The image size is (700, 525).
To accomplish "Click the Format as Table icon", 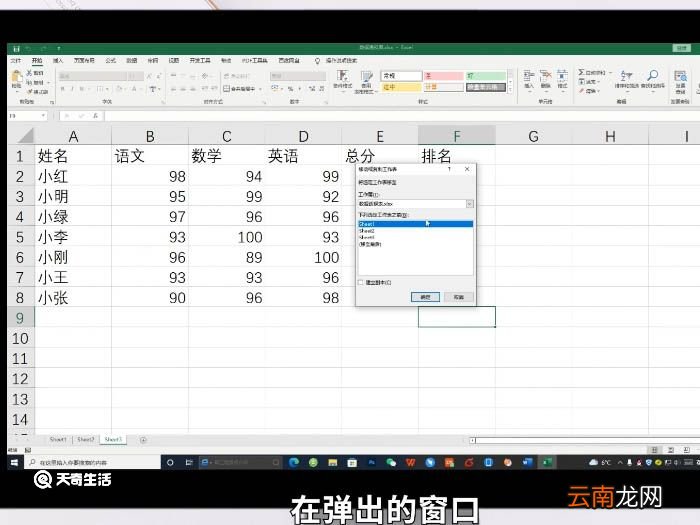I will click(367, 76).
